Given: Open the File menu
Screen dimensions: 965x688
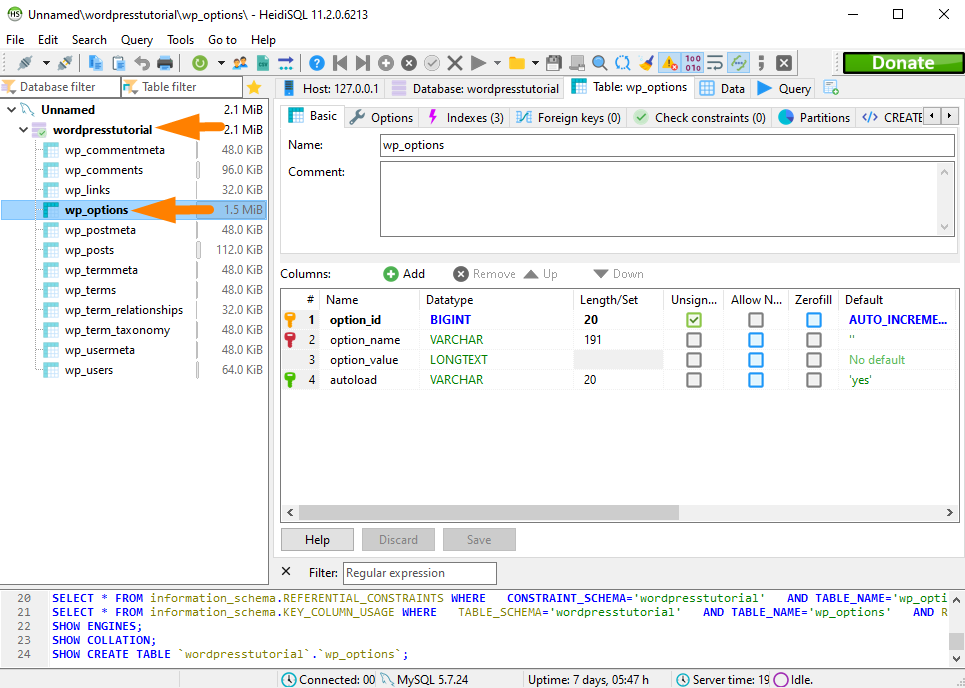Looking at the screenshot, I should [15, 40].
